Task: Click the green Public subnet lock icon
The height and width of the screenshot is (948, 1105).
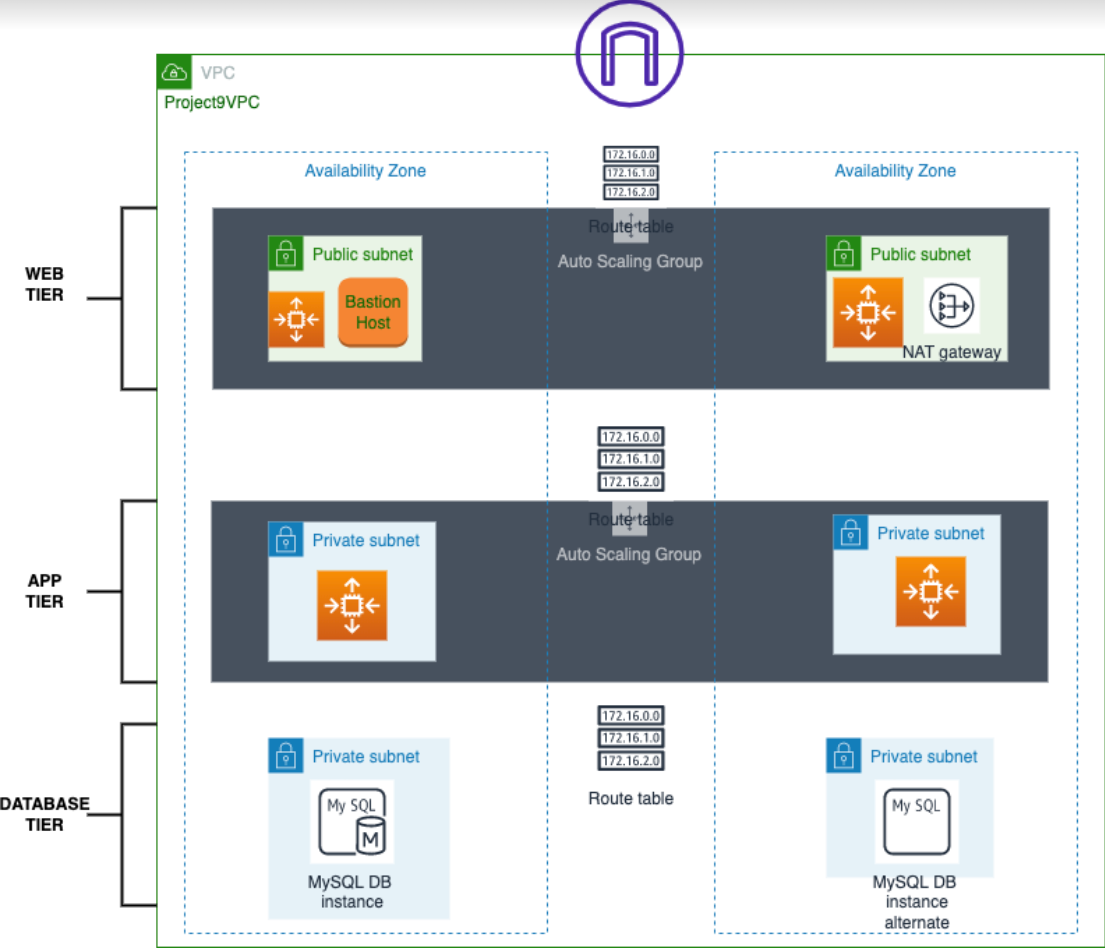Action: pyautogui.click(x=286, y=254)
